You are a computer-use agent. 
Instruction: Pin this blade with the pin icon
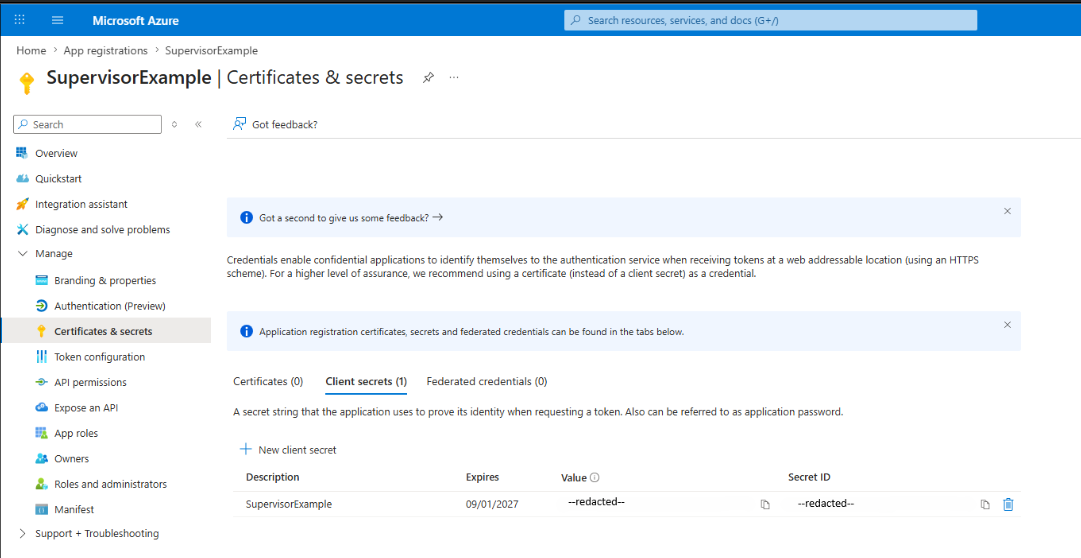click(x=428, y=77)
